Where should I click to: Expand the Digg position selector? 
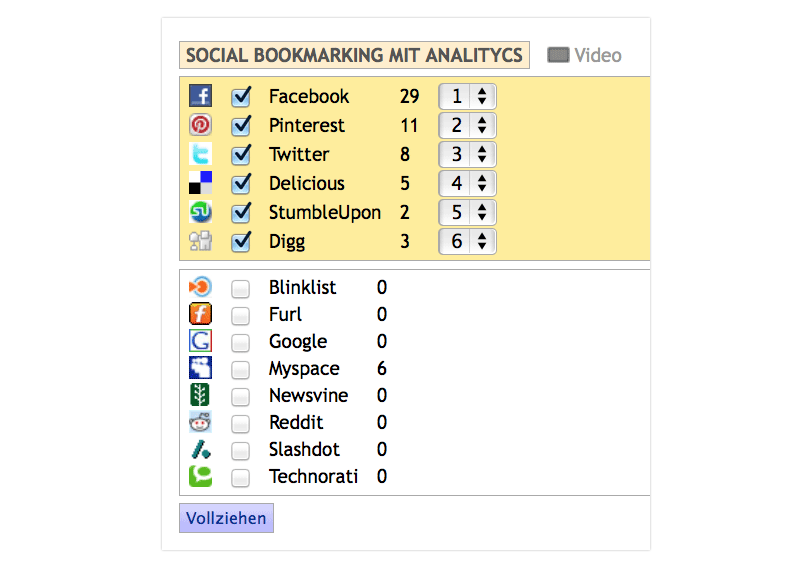(468, 242)
